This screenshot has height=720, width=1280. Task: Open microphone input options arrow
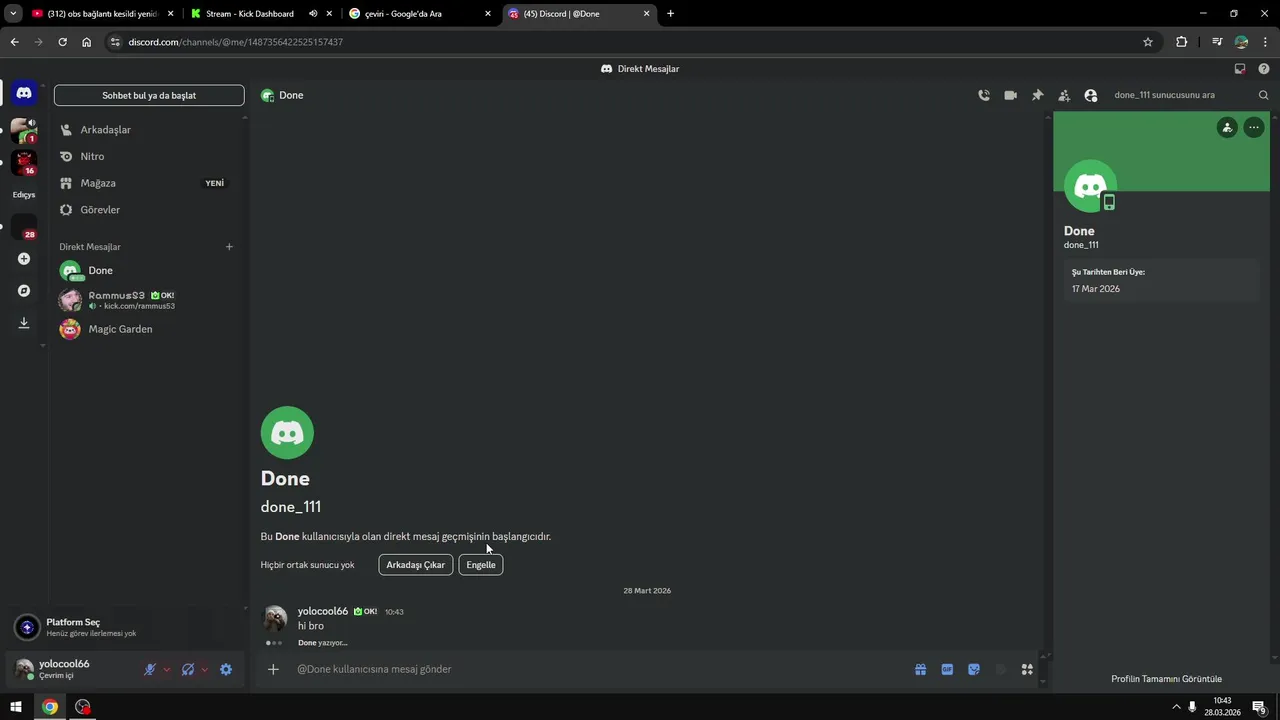pyautogui.click(x=166, y=670)
